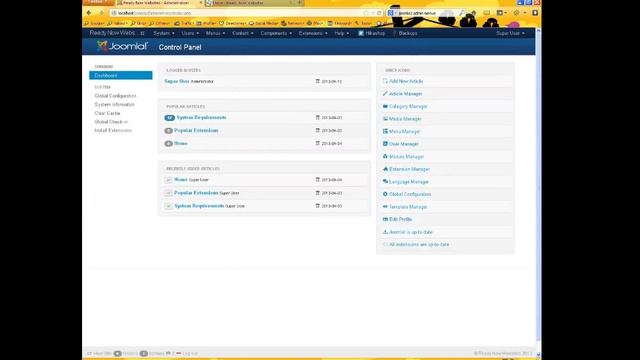Screen dimensions: 640x360
Task: Click the Menu Manager list icon
Action: click(x=385, y=131)
